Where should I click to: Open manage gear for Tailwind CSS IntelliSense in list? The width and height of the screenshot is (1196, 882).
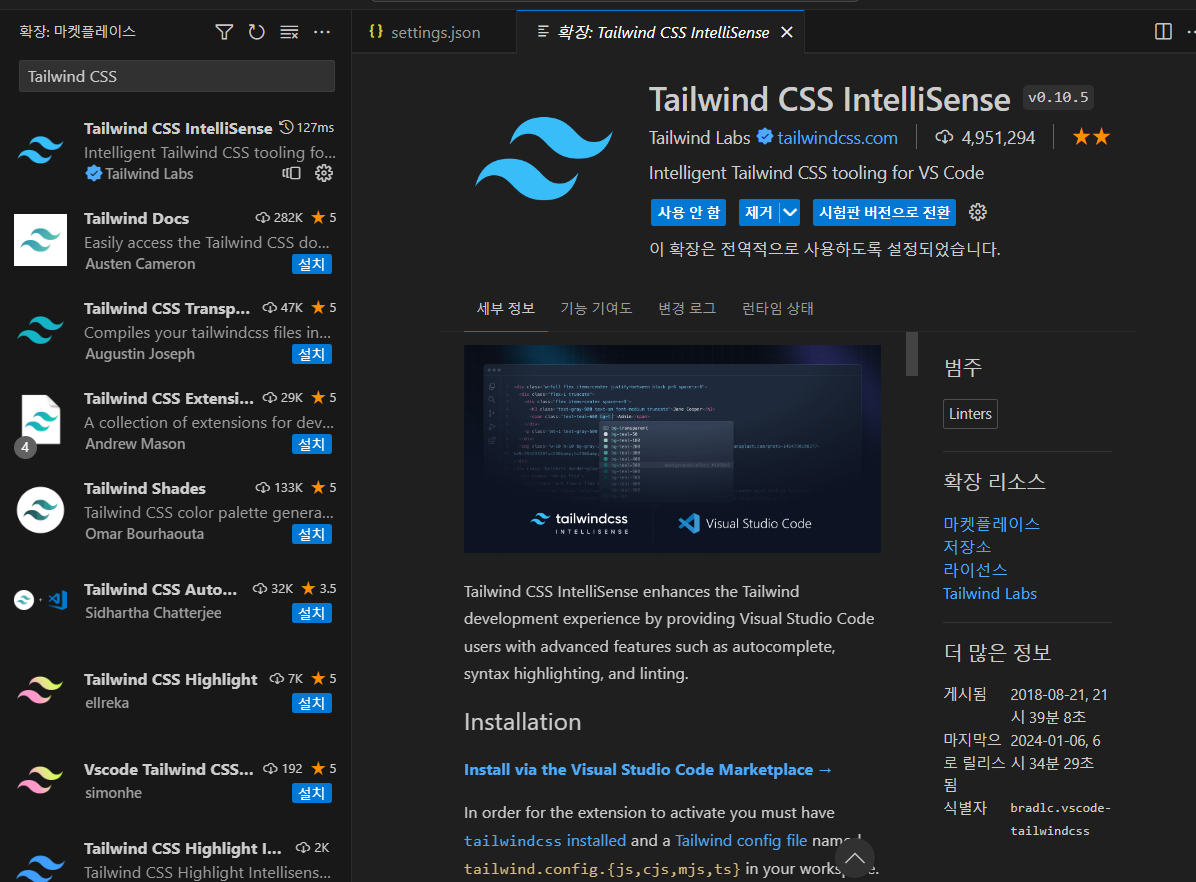(x=324, y=173)
